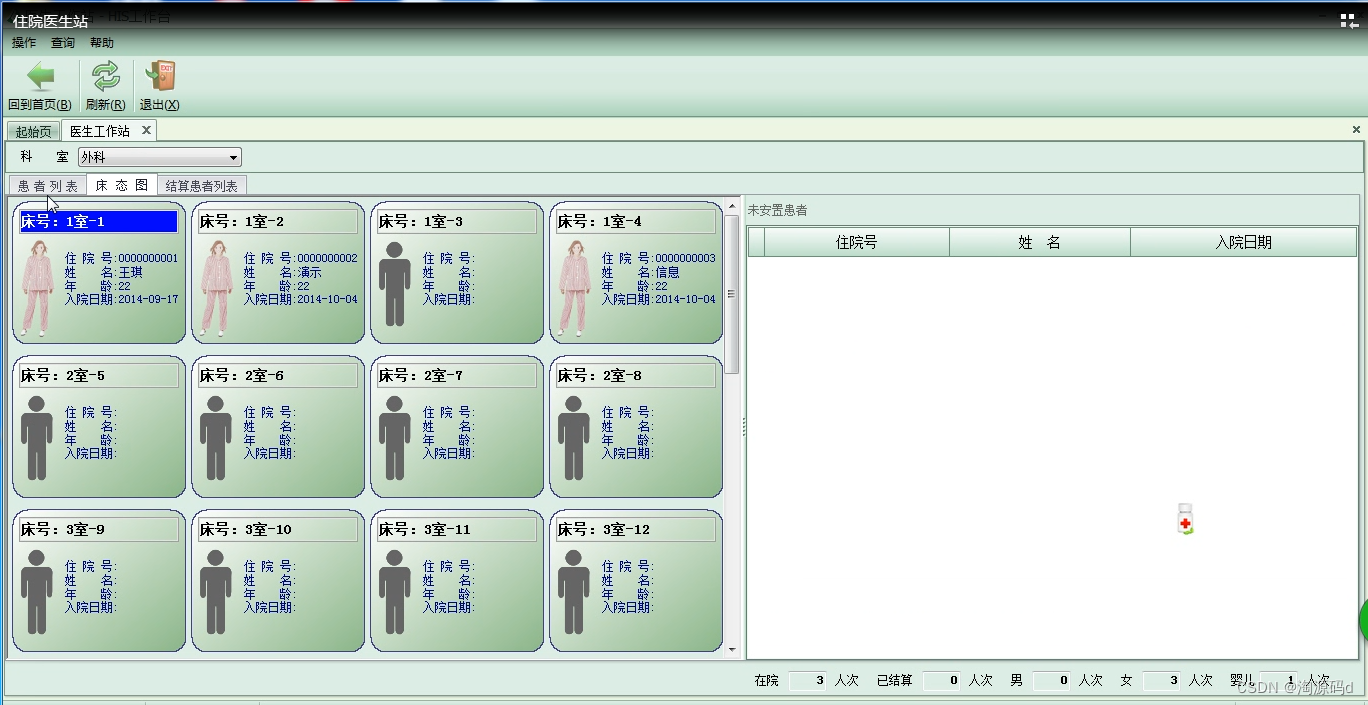Viewport: 1368px width, 705px height.
Task: Select empty silhouette in bed 2室-8
Action: [574, 438]
